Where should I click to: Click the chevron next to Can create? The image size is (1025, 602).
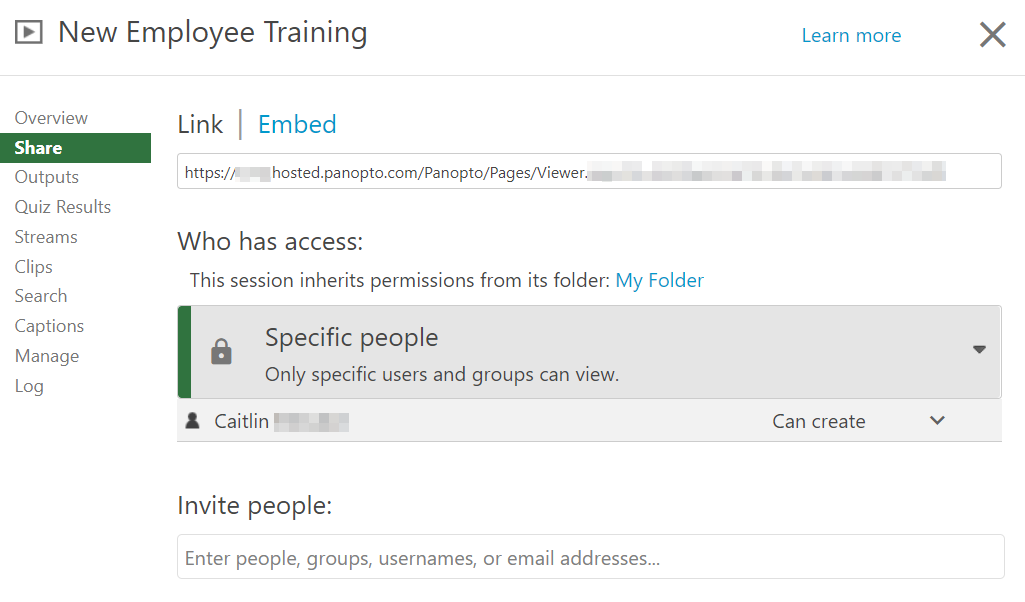click(937, 421)
